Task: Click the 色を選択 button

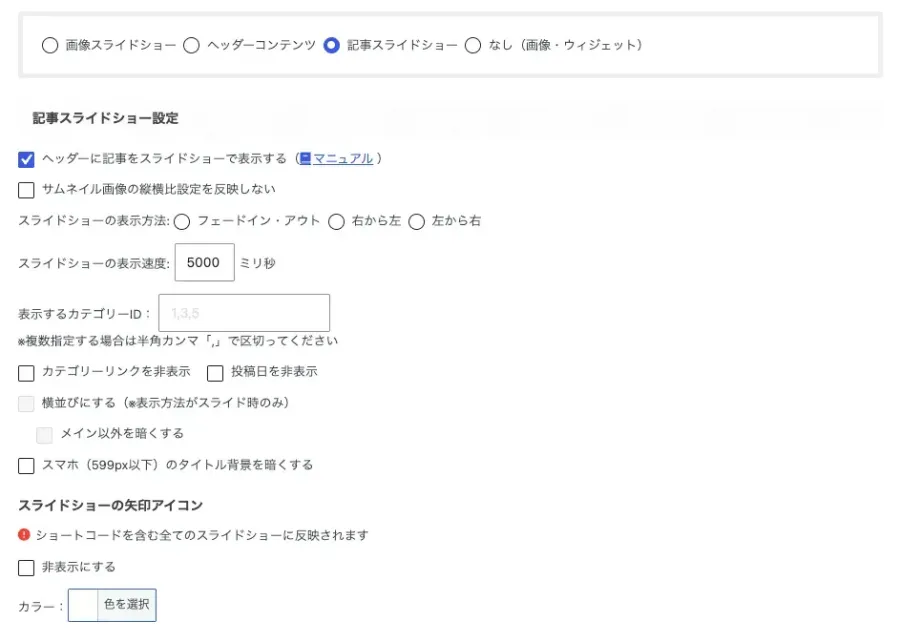Action: click(x=126, y=604)
